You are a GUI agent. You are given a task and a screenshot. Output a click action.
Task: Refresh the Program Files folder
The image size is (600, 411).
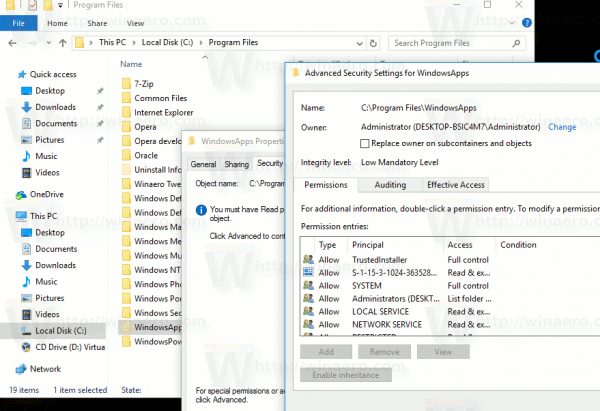tap(373, 44)
